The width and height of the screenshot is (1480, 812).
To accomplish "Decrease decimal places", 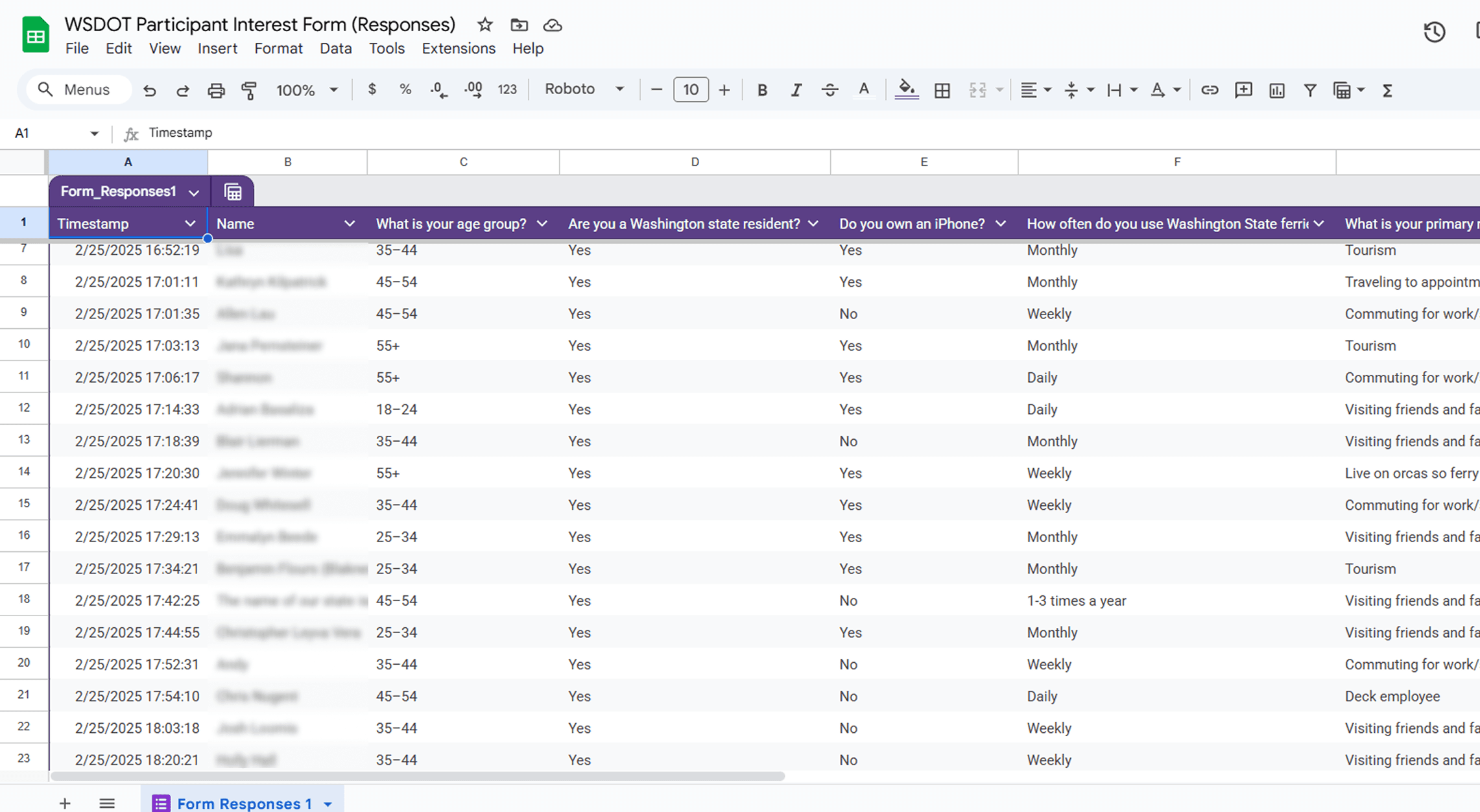I will pyautogui.click(x=439, y=90).
